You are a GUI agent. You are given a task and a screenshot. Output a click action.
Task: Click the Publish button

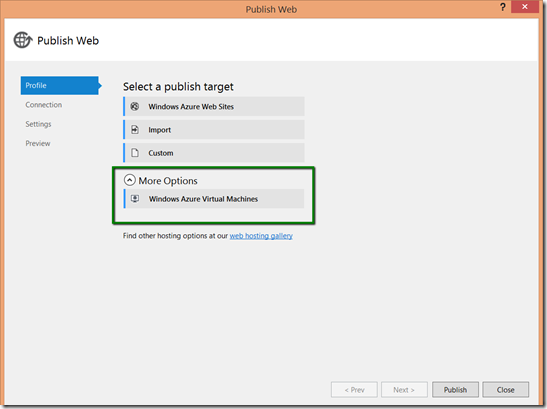(x=455, y=389)
